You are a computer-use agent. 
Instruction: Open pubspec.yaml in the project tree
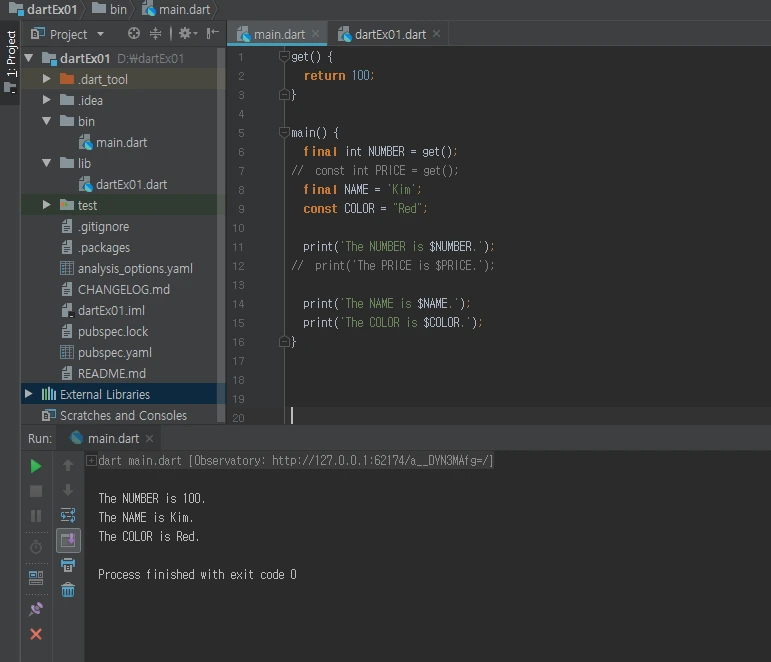pos(114,352)
